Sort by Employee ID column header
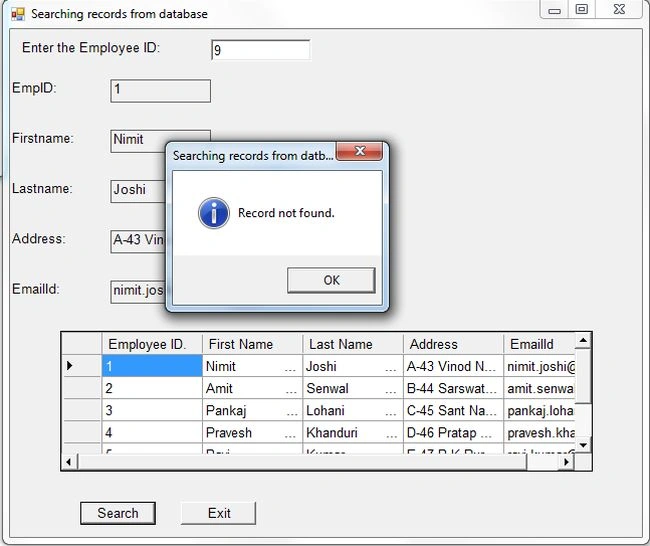Screen dimensions: 650x546 tap(152, 344)
